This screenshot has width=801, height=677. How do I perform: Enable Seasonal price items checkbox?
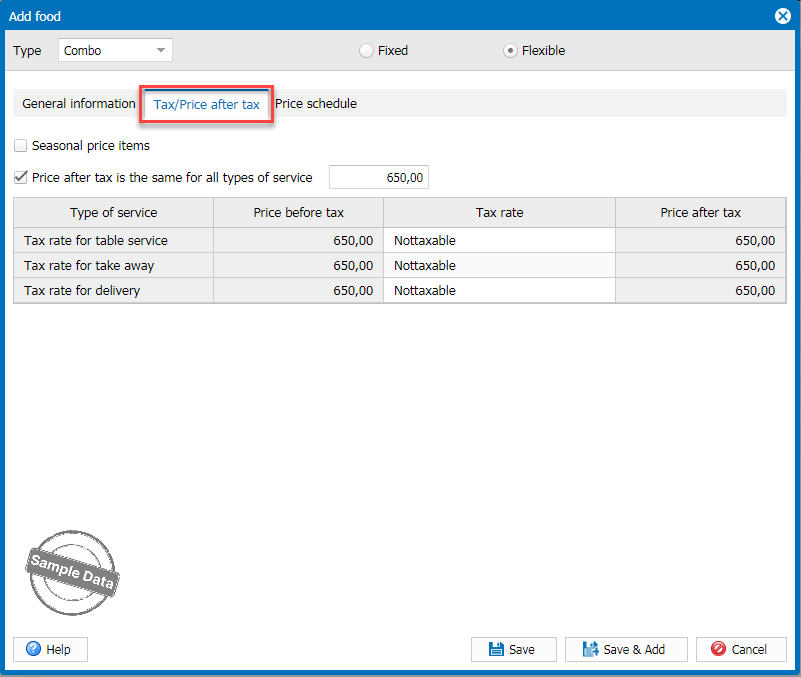pos(21,146)
